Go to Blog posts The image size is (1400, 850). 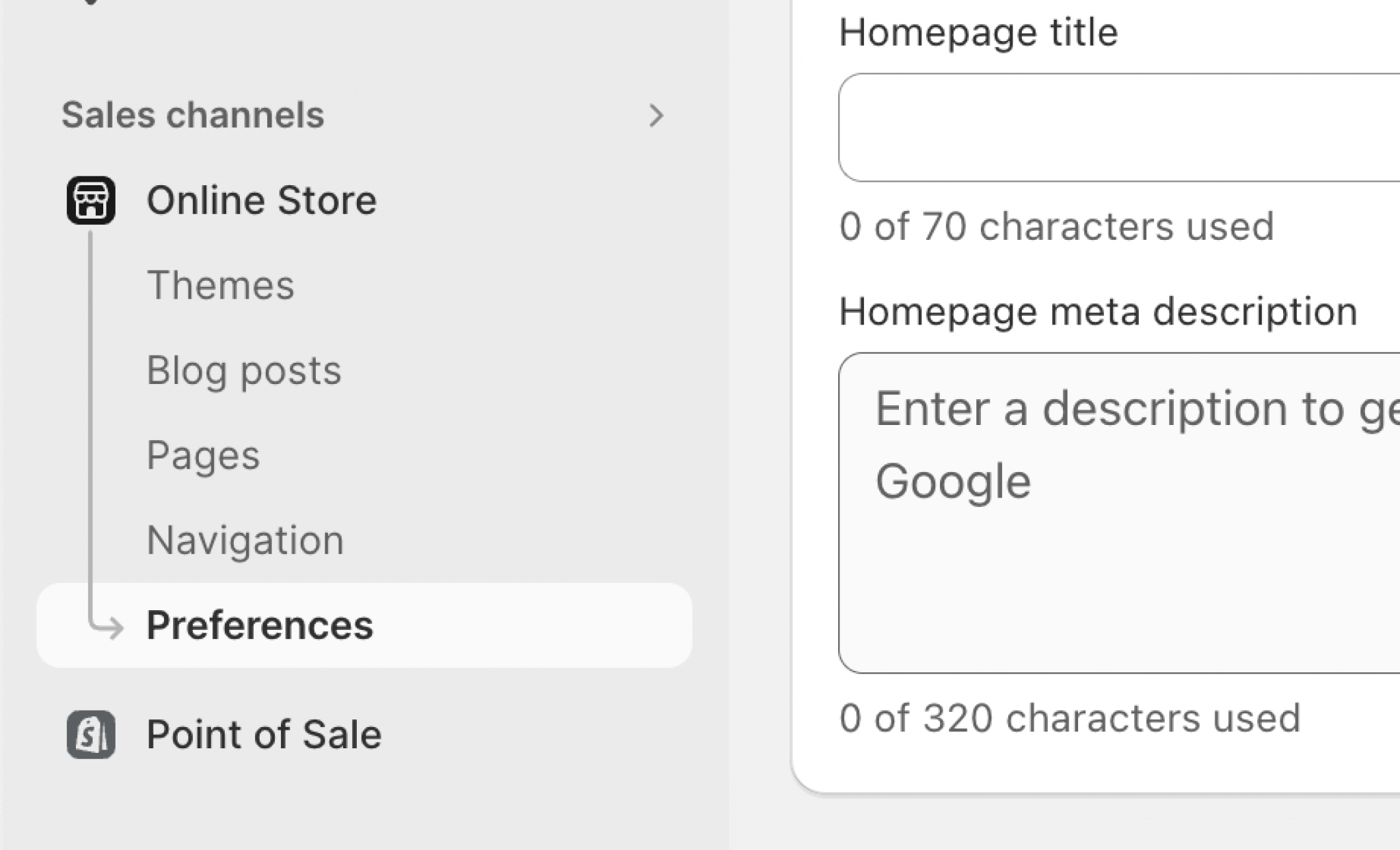pyautogui.click(x=243, y=370)
